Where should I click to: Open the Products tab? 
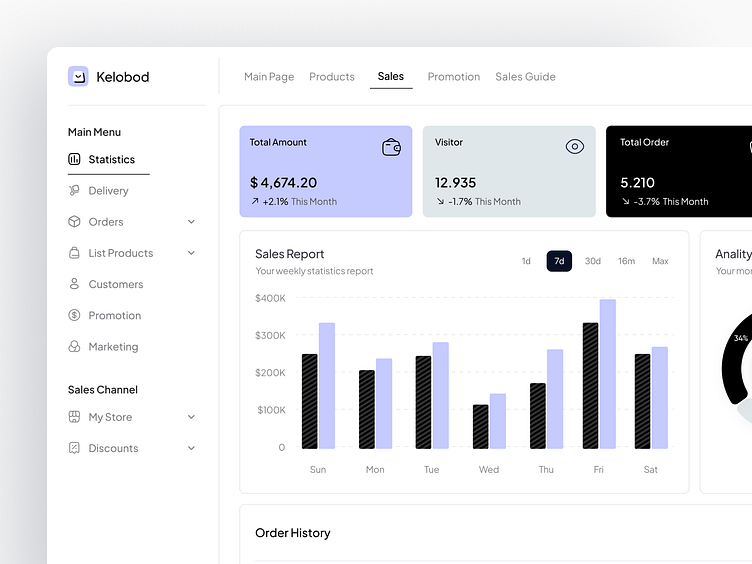(332, 77)
